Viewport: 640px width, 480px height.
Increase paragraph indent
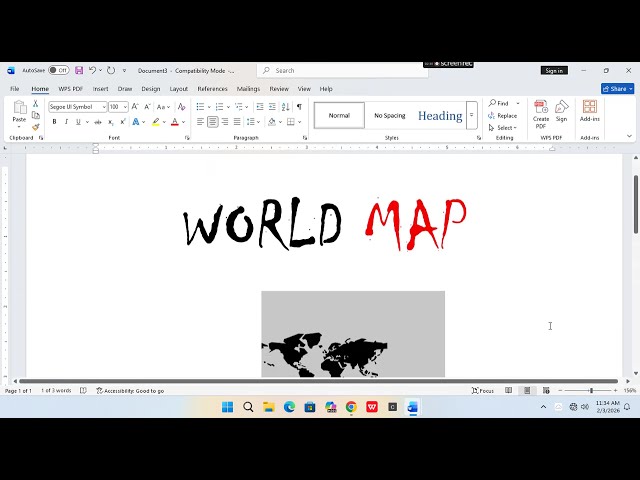(x=272, y=107)
